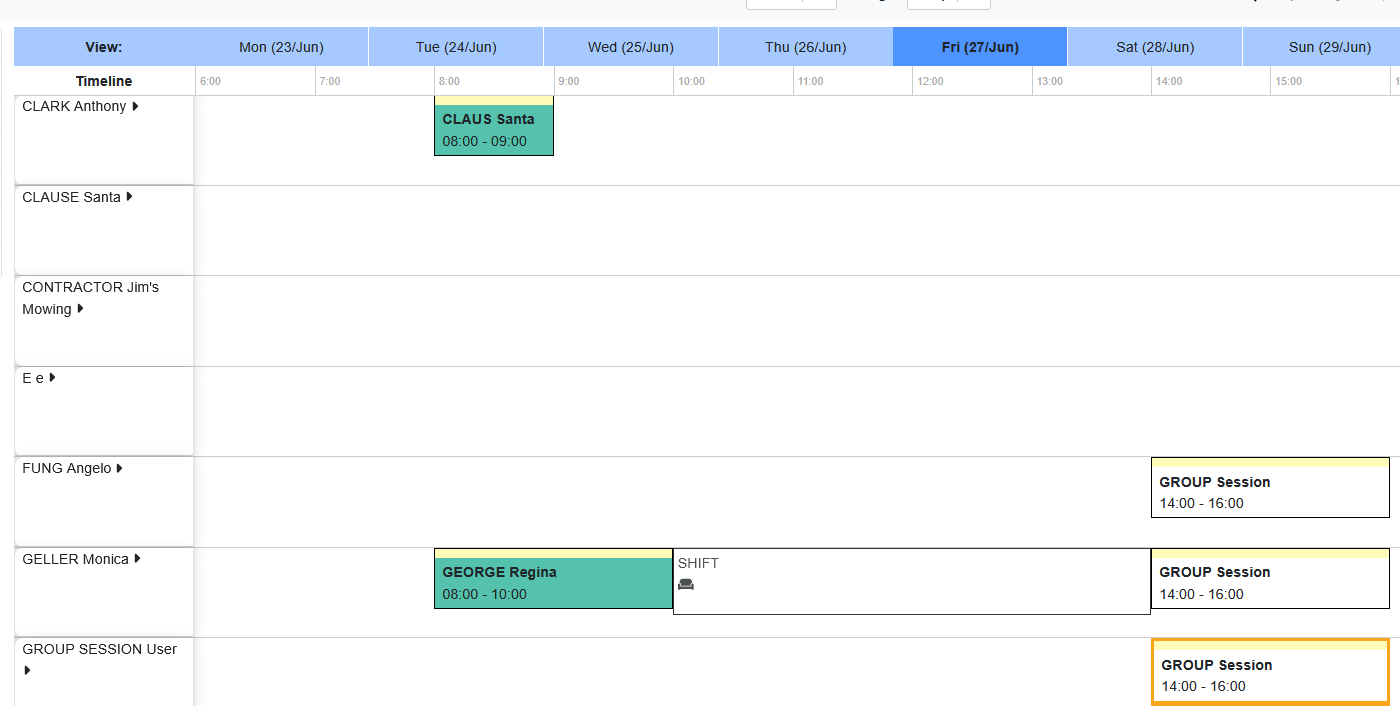View the Sat (28/Jun) schedule
Screen dimensions: 1400x706
pyautogui.click(x=1154, y=46)
